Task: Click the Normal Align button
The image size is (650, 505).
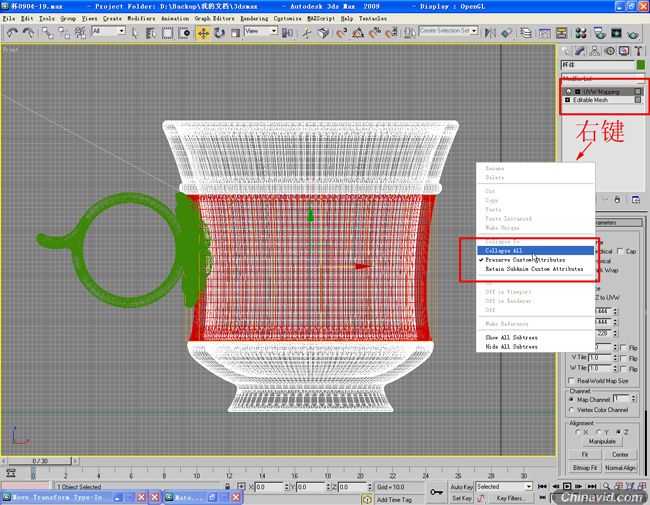Action: [620, 468]
